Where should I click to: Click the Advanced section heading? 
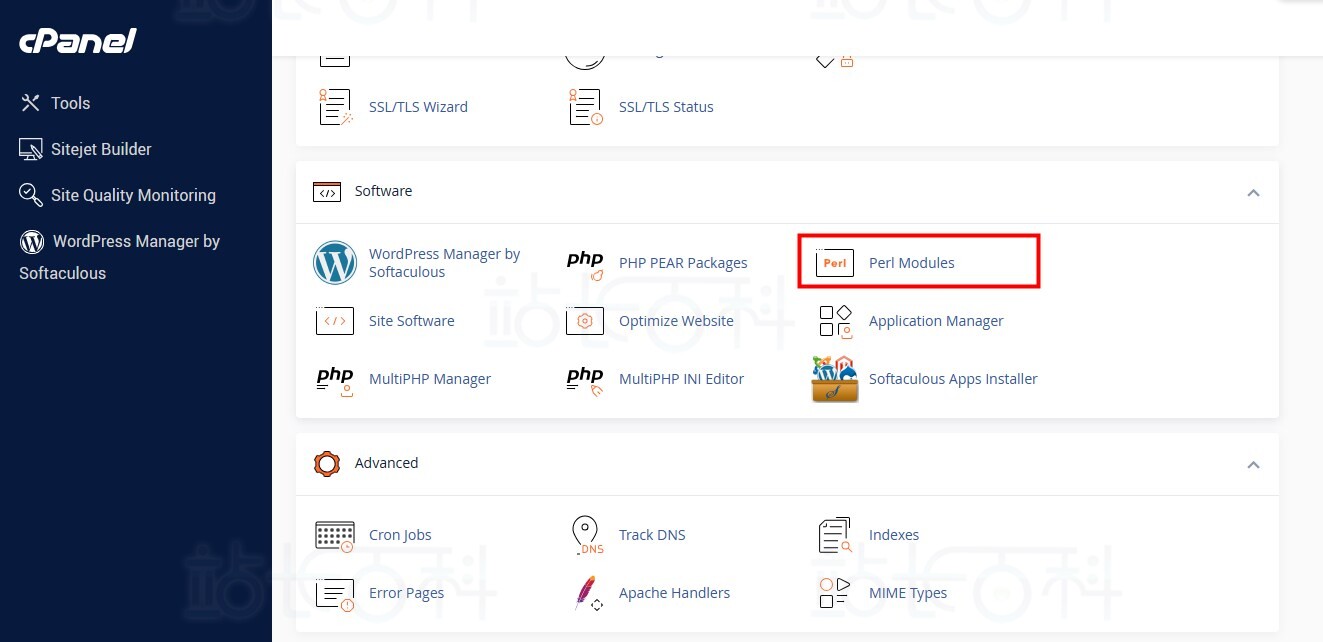click(x=386, y=463)
